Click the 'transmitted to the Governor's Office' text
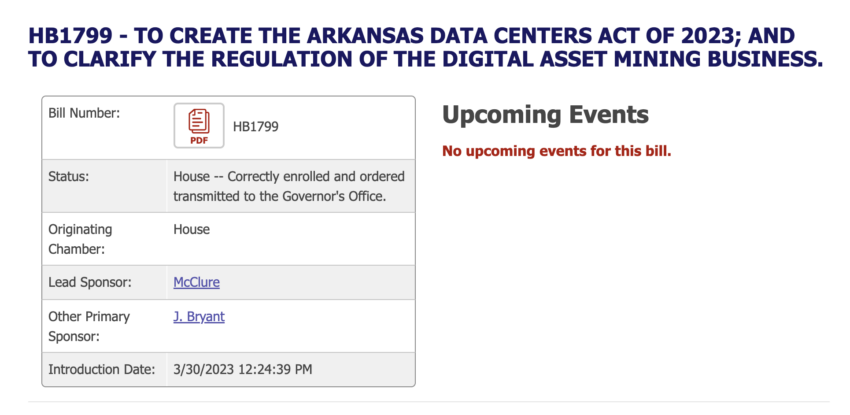Image resolution: width=850 pixels, height=415 pixels. [280, 196]
